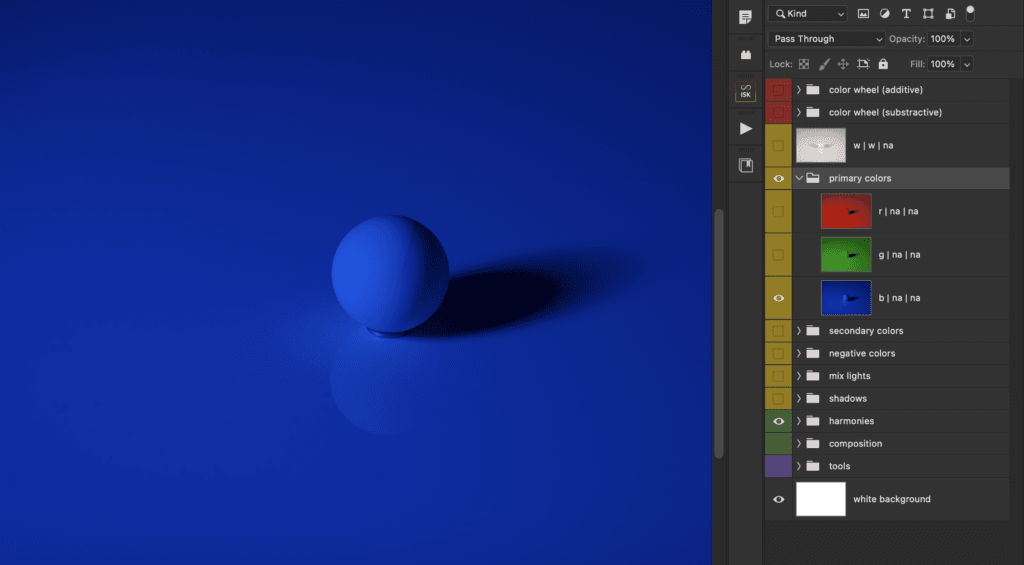The image size is (1024, 565).
Task: Expand the composition group
Action: 799,444
